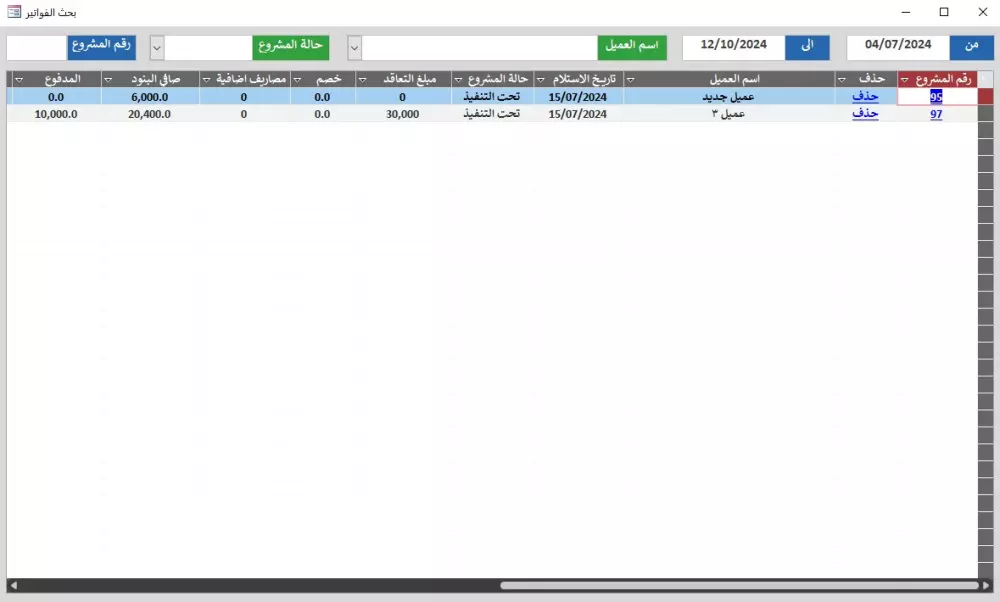
Task: Click paid amount 0.0 in row 95
Action: (56, 97)
